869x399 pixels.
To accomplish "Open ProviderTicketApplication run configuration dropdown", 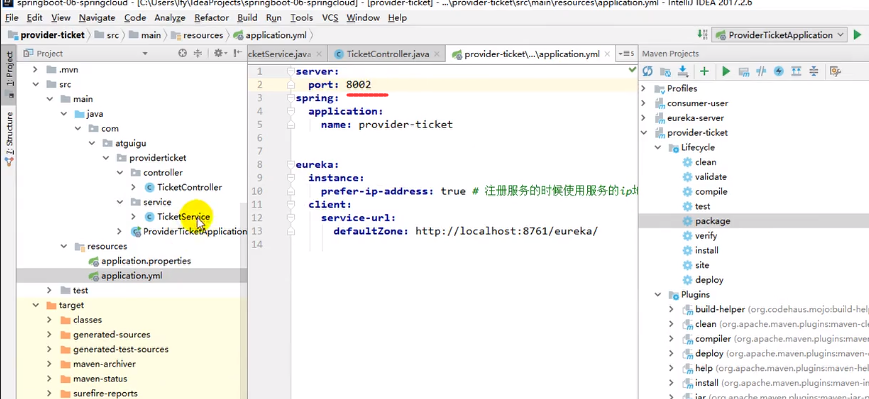I will 779,35.
